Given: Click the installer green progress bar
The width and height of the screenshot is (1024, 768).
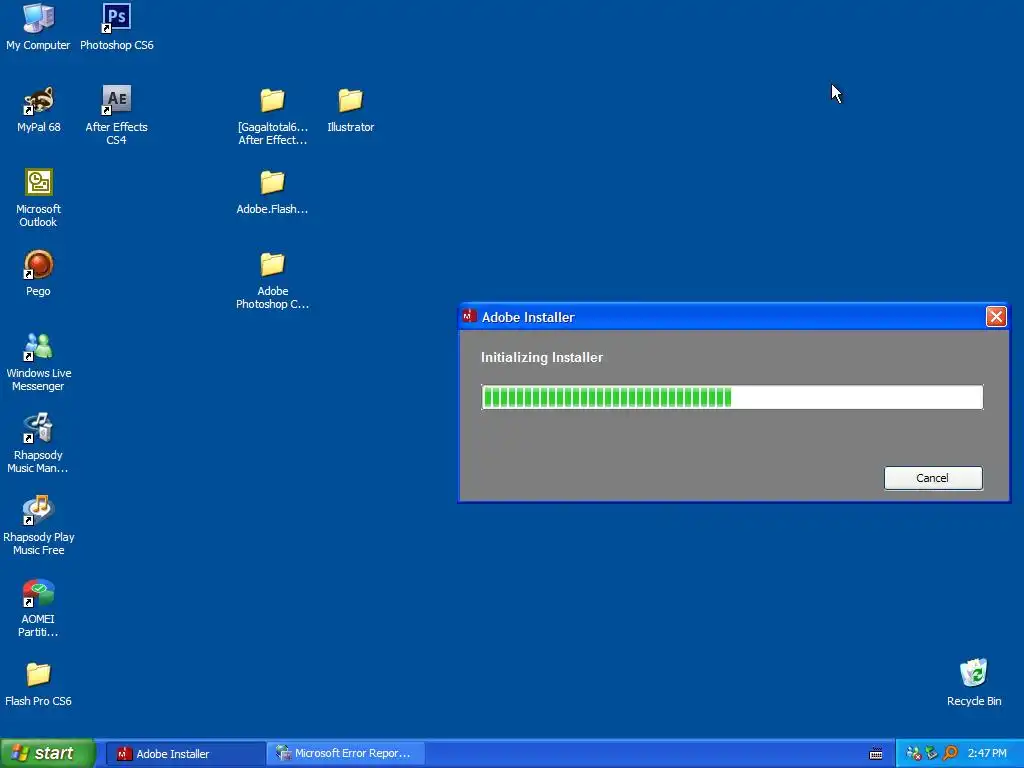Looking at the screenshot, I should (x=732, y=397).
